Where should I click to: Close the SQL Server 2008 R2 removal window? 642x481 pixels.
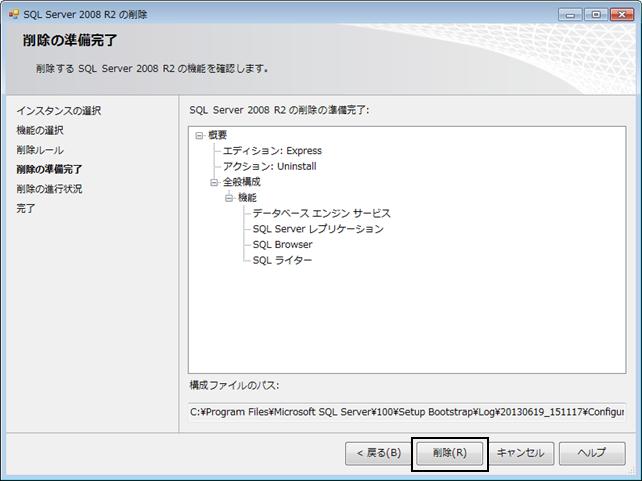[622, 15]
